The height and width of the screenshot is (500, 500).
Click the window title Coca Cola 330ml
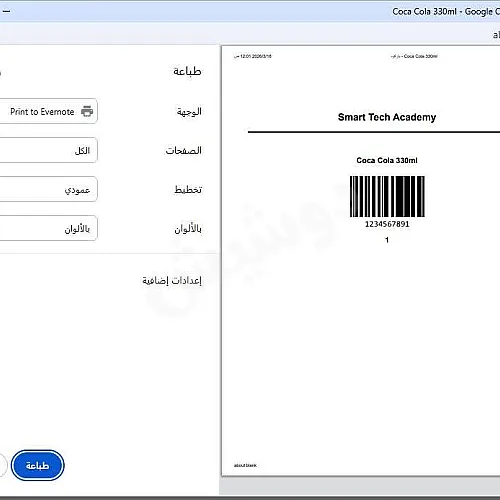[x=424, y=12]
